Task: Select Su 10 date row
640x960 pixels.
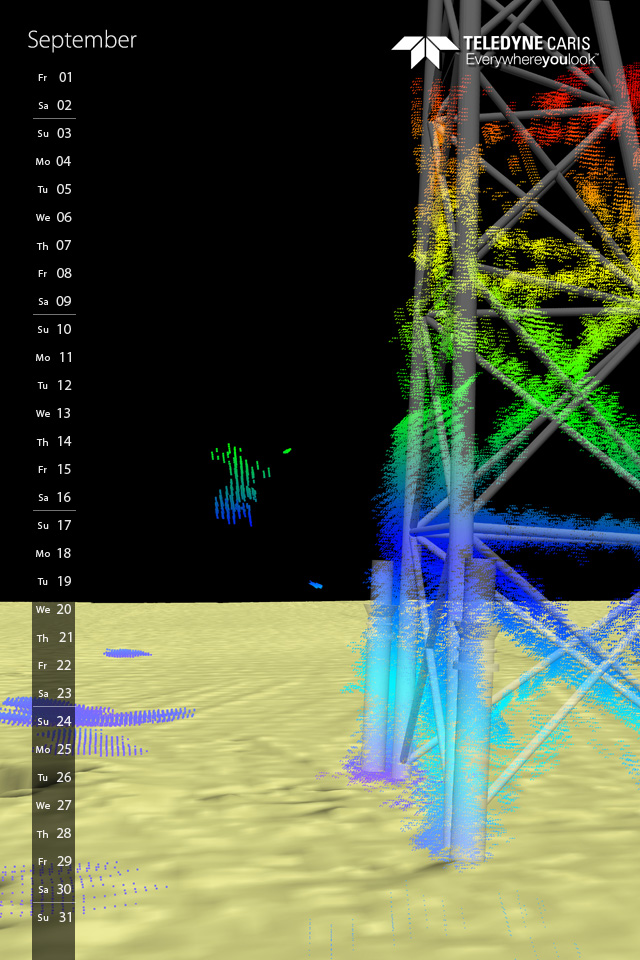Action: click(54, 329)
